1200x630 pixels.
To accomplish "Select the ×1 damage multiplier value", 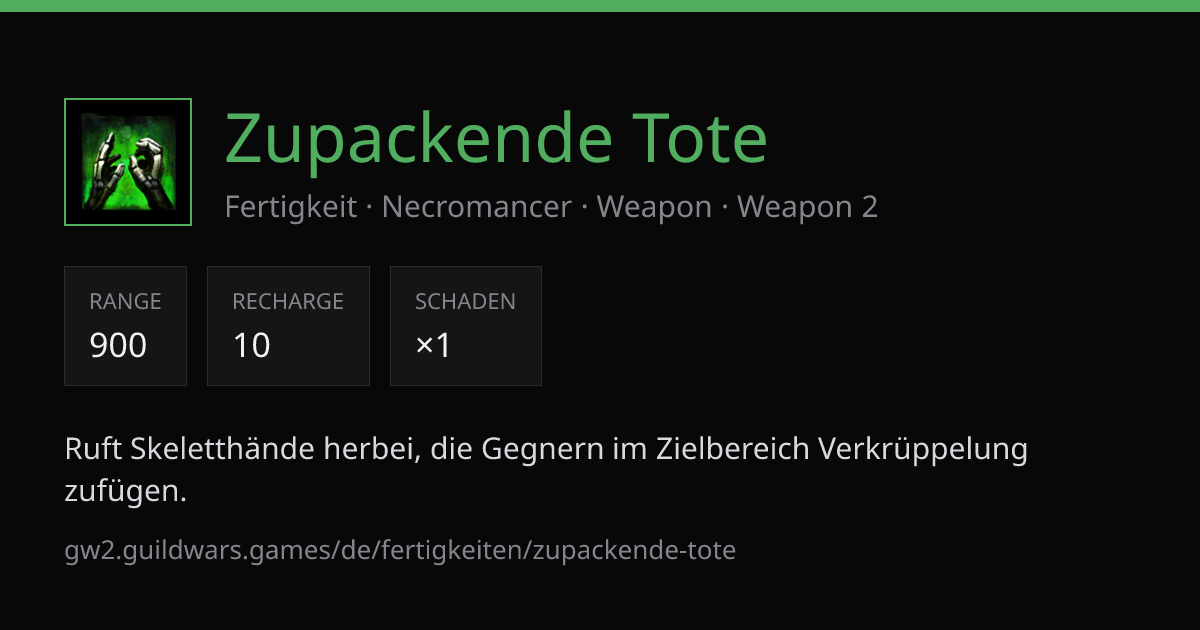I will (434, 345).
